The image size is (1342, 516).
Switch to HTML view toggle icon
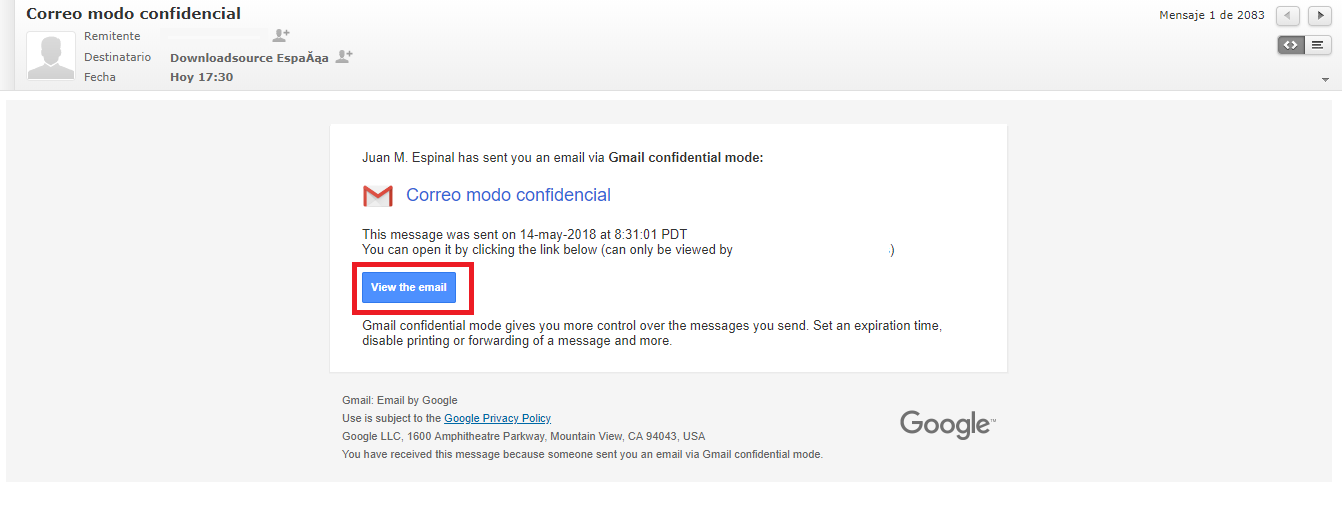coord(1291,45)
